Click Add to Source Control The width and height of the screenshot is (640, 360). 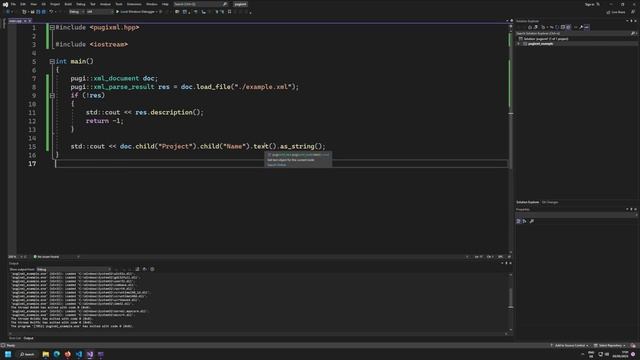coord(569,346)
